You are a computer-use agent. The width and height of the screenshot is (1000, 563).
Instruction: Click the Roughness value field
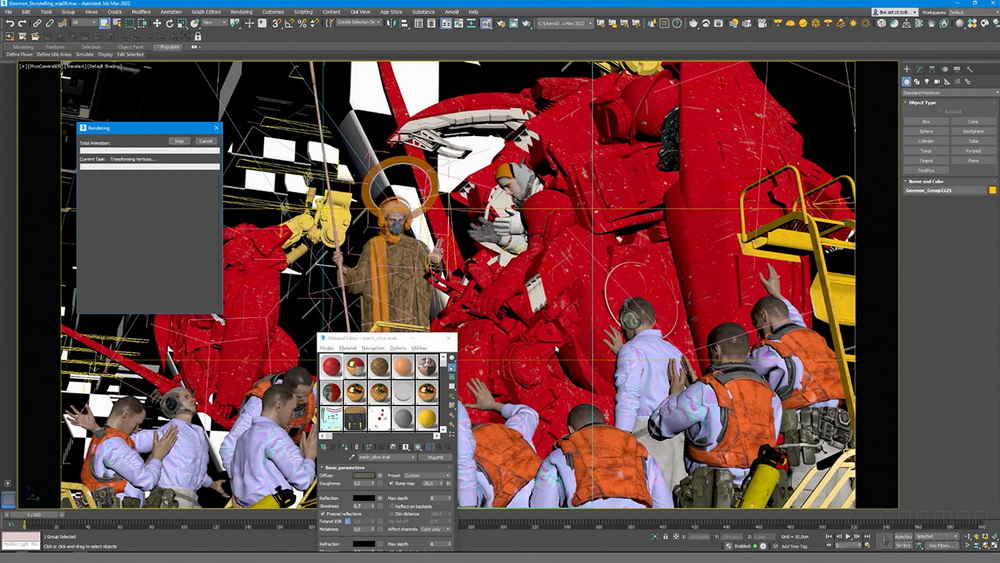point(364,483)
